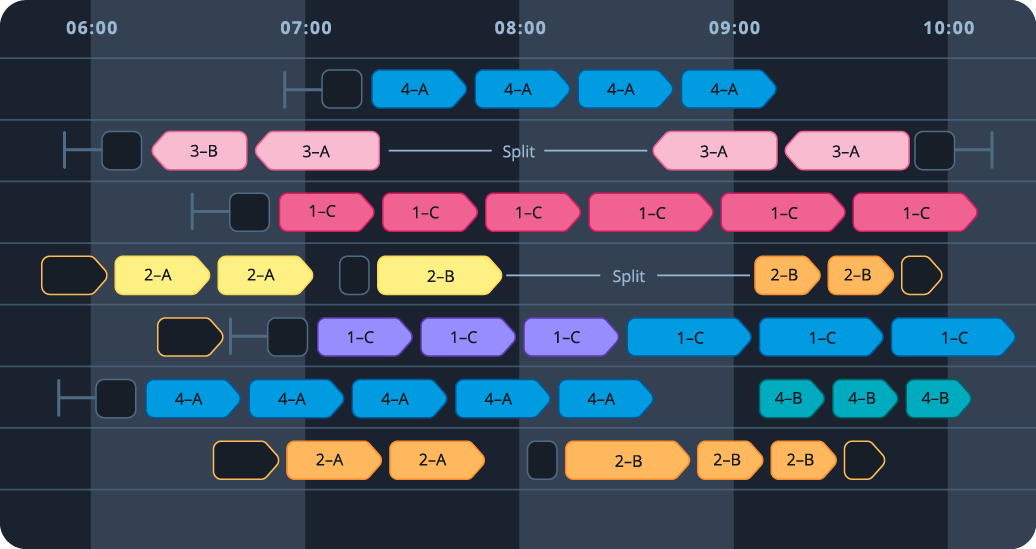Select empty outlined arrow ending the bottom row
Viewport: 1036px width, 549px height.
[x=864, y=461]
